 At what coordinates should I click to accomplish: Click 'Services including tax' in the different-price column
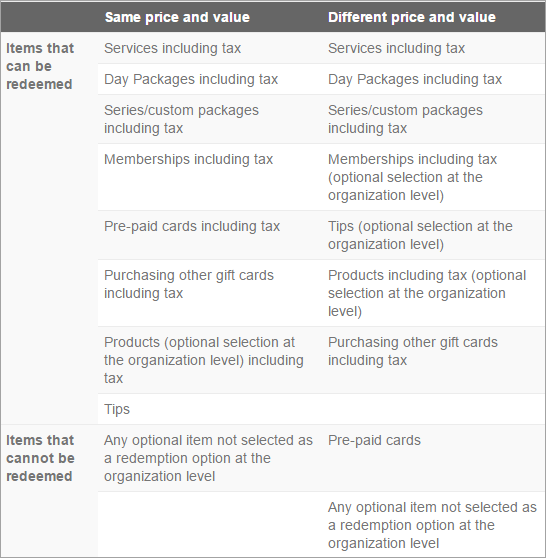click(x=396, y=48)
